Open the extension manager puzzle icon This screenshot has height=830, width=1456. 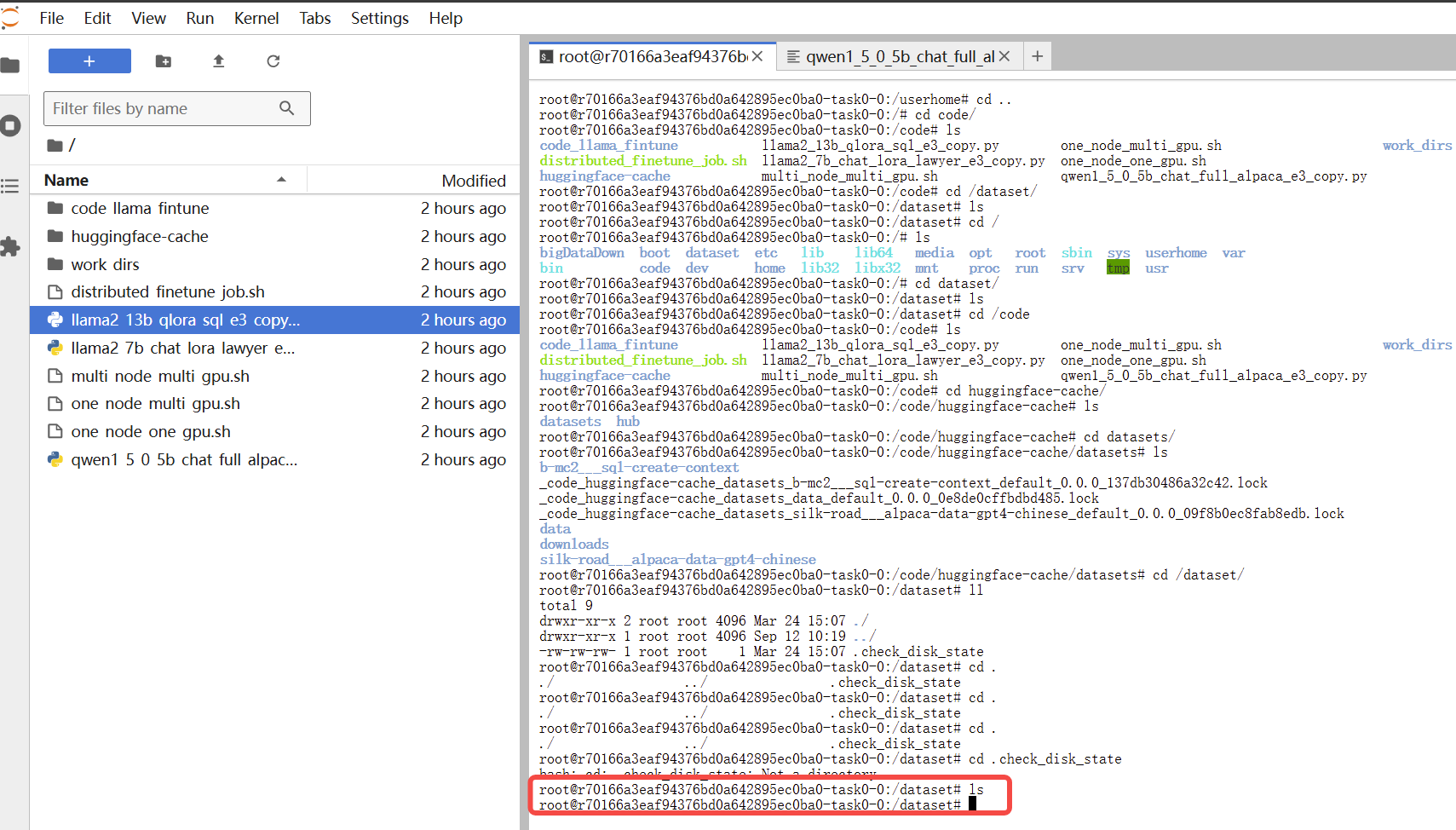pyautogui.click(x=10, y=247)
